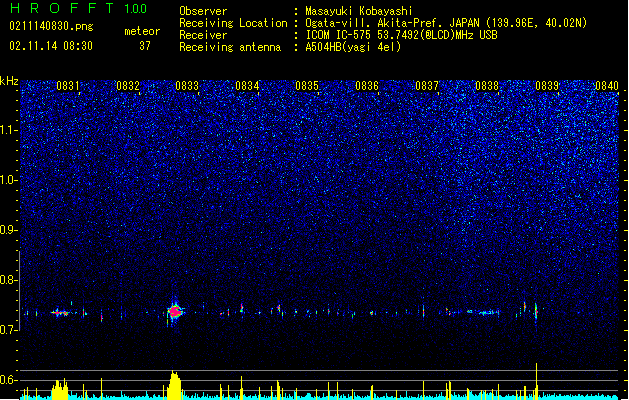This screenshot has width=629, height=400.
Task: Click the Receiving Location label
Action: pos(233,23)
